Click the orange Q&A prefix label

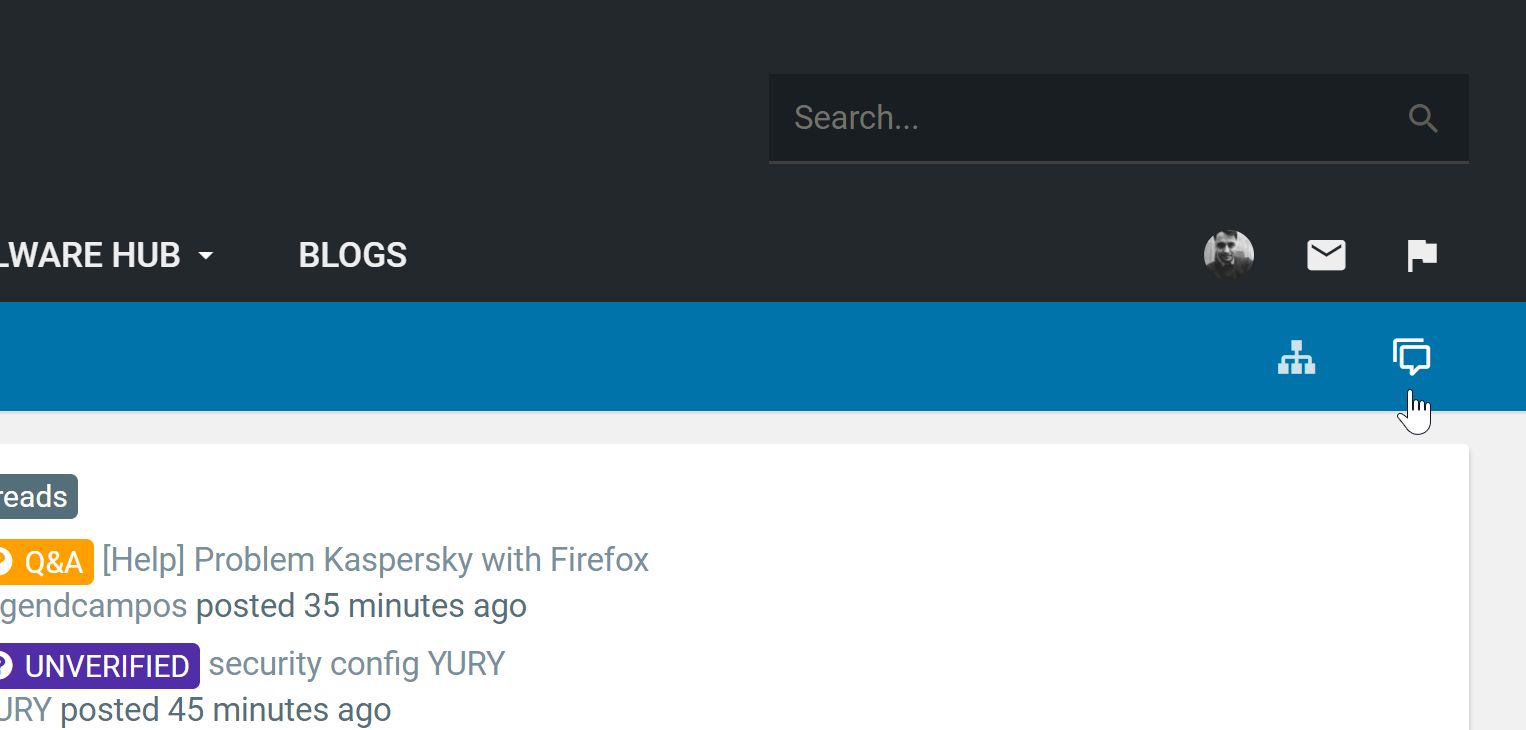pos(52,562)
